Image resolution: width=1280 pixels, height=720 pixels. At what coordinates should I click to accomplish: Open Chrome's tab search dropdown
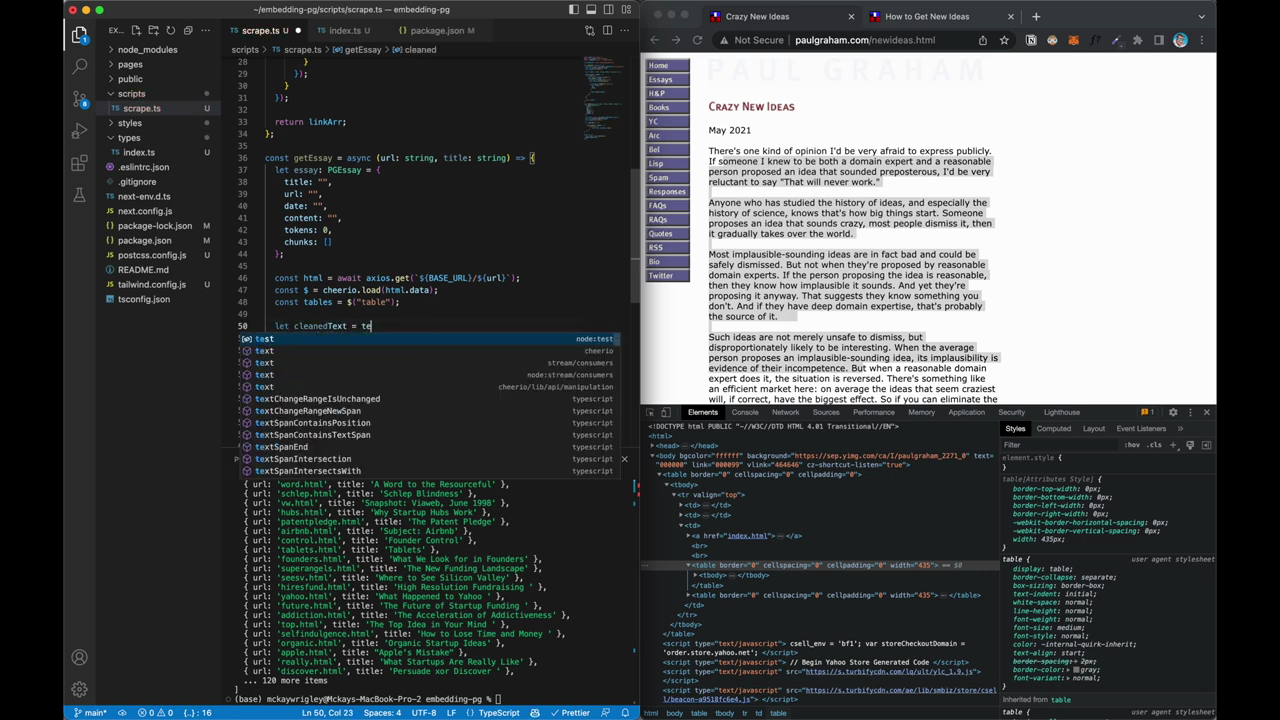[x=1201, y=16]
